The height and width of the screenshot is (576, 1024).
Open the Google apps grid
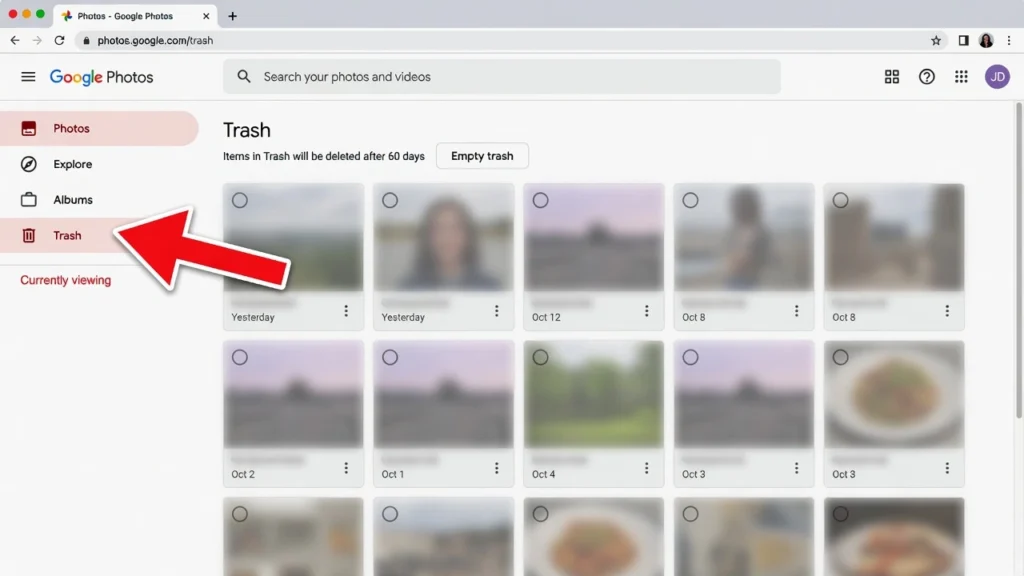pos(961,77)
